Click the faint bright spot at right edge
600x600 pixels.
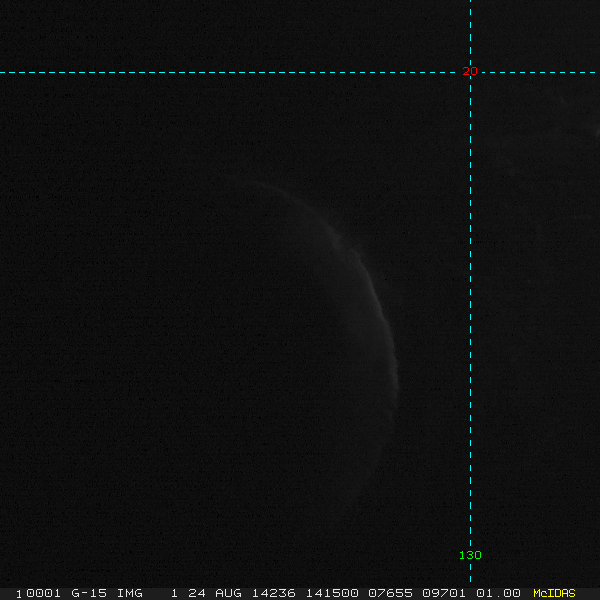598,133
